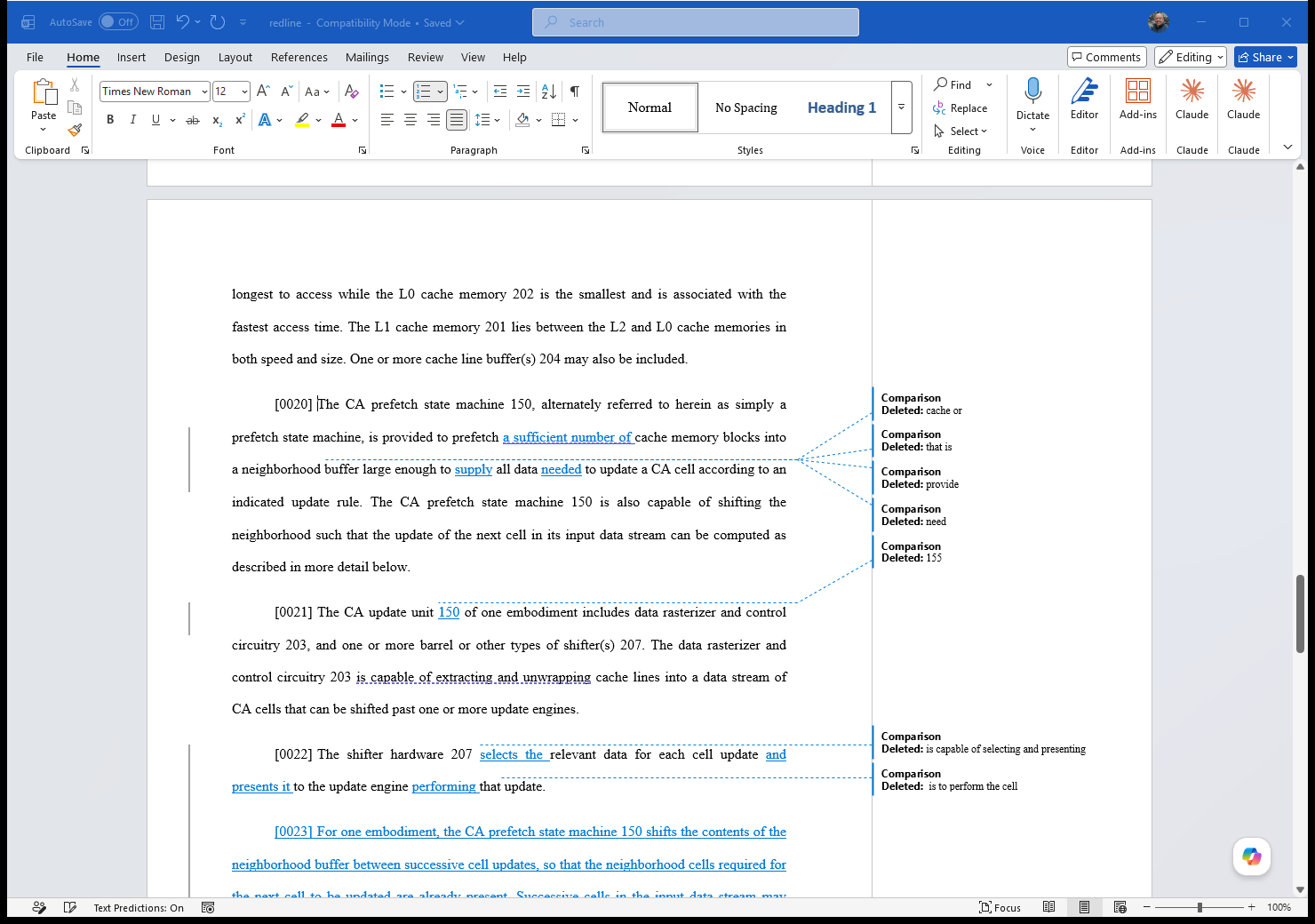Image resolution: width=1315 pixels, height=924 pixels.
Task: Click Replace in Editing group
Action: (x=960, y=108)
